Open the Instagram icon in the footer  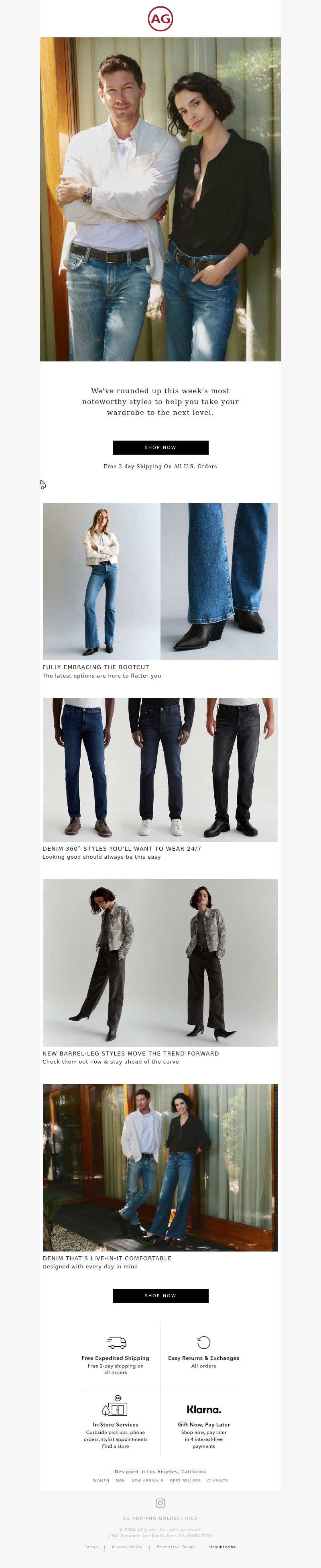pos(160,1503)
